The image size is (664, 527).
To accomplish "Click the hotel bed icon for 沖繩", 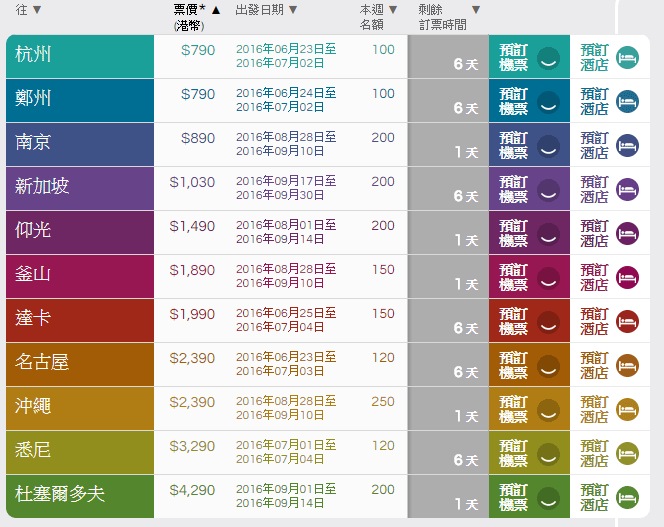I will (627, 410).
